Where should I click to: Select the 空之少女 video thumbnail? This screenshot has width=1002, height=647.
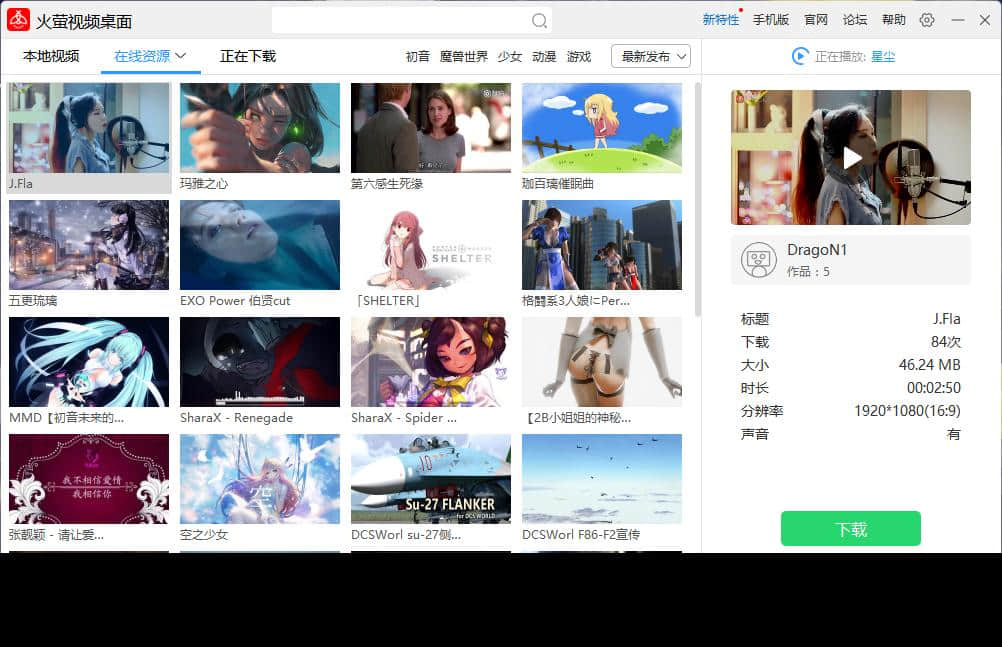(260, 479)
